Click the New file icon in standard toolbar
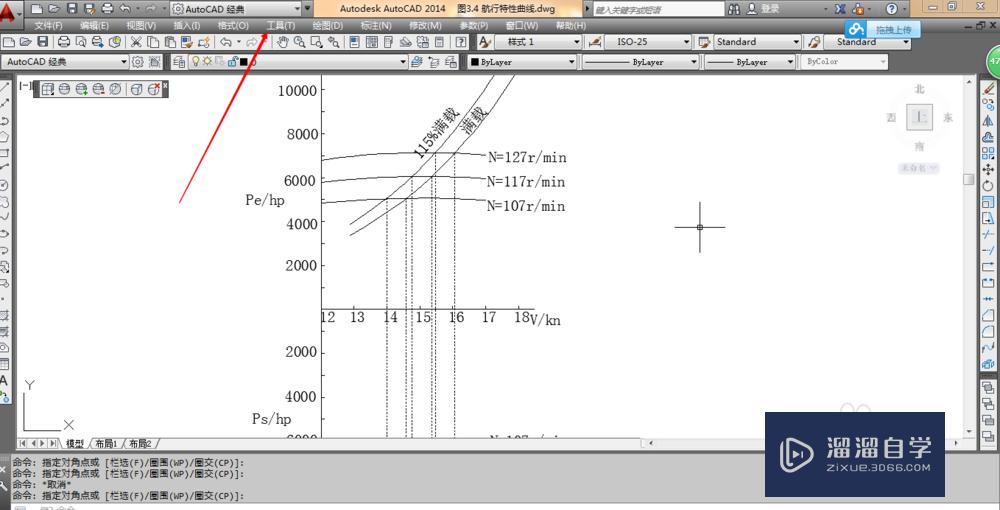1000x510 pixels. tap(9, 42)
